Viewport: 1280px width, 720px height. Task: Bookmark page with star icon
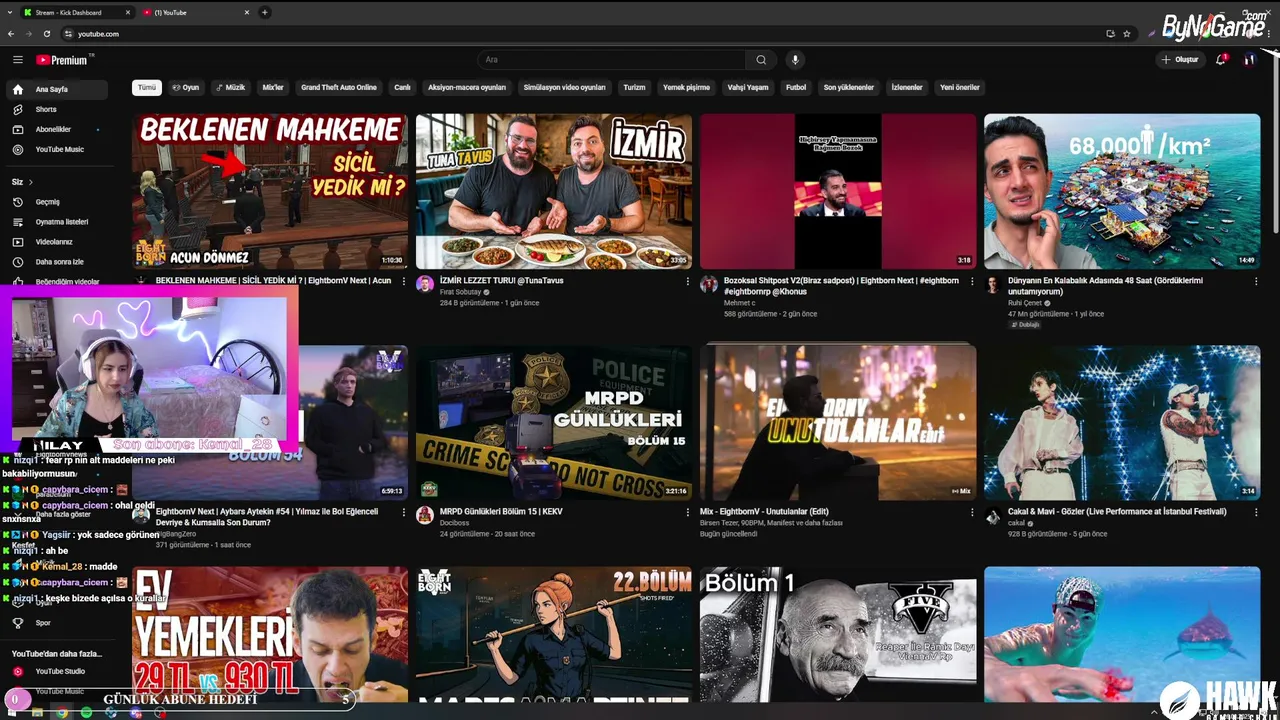click(1127, 34)
